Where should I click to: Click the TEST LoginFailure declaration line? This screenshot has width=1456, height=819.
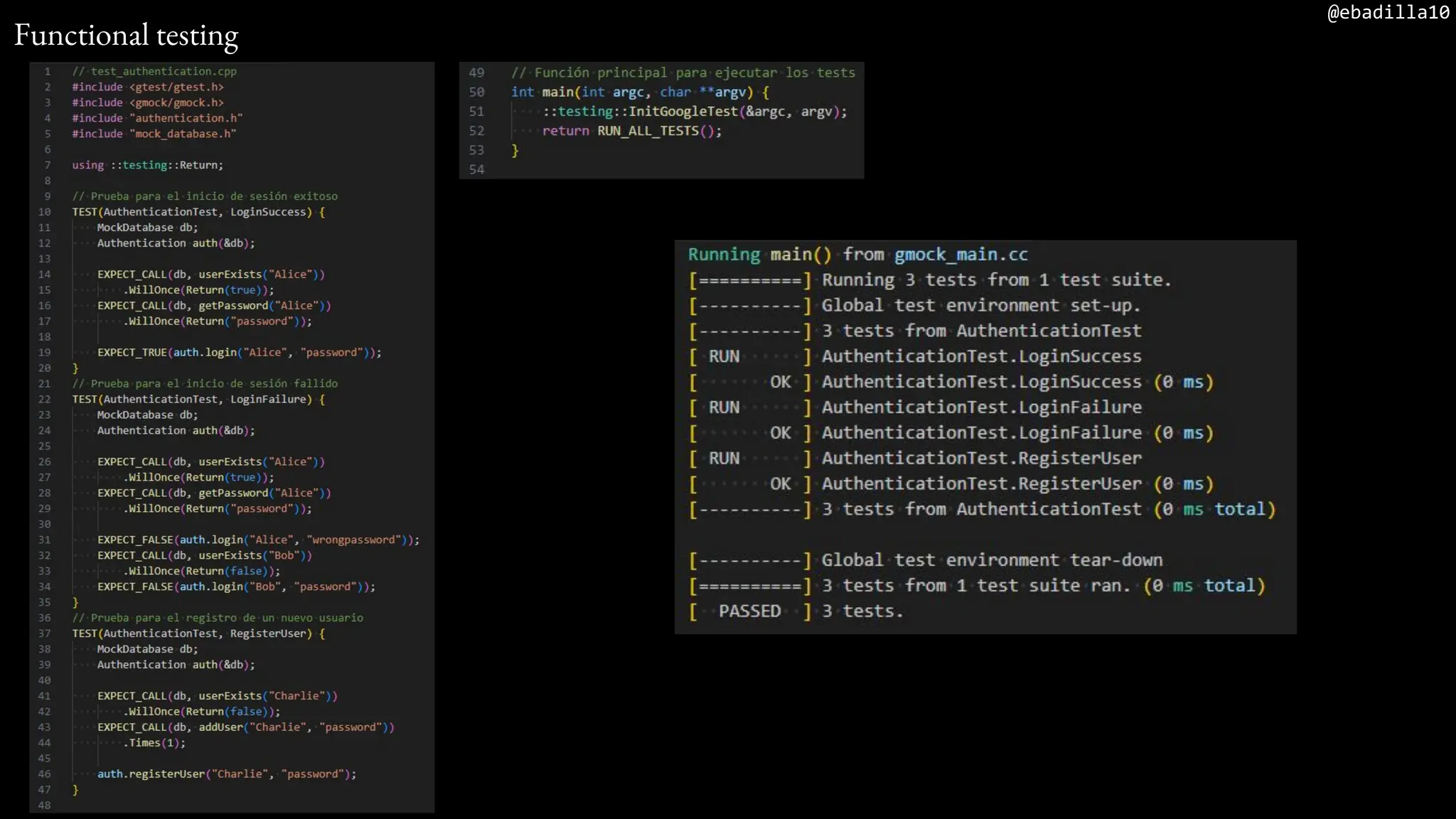[198, 400]
